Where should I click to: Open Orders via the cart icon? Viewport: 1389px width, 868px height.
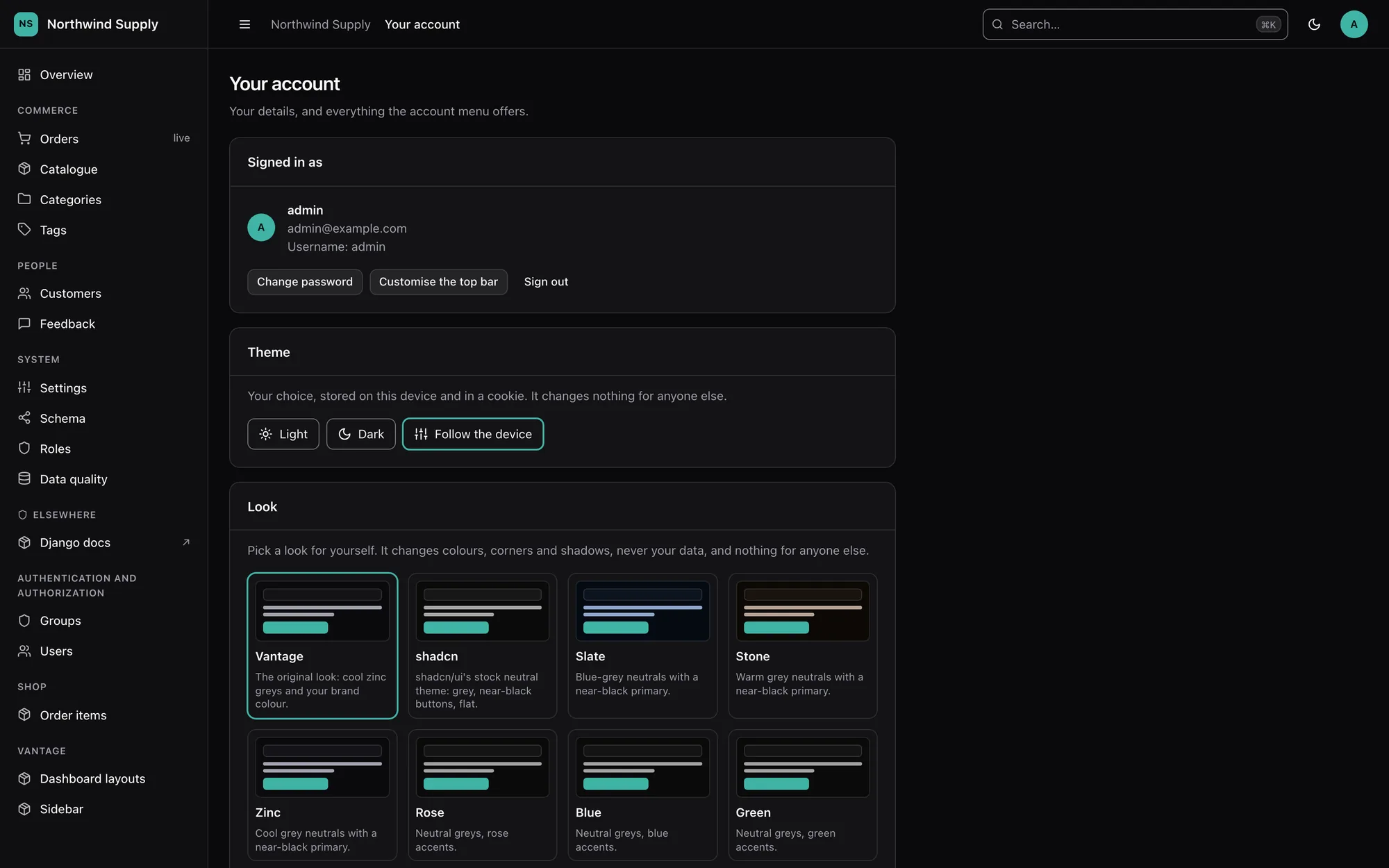point(24,138)
